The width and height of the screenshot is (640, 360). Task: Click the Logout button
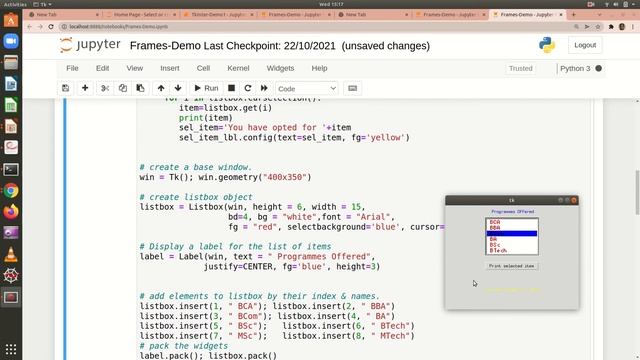585,45
